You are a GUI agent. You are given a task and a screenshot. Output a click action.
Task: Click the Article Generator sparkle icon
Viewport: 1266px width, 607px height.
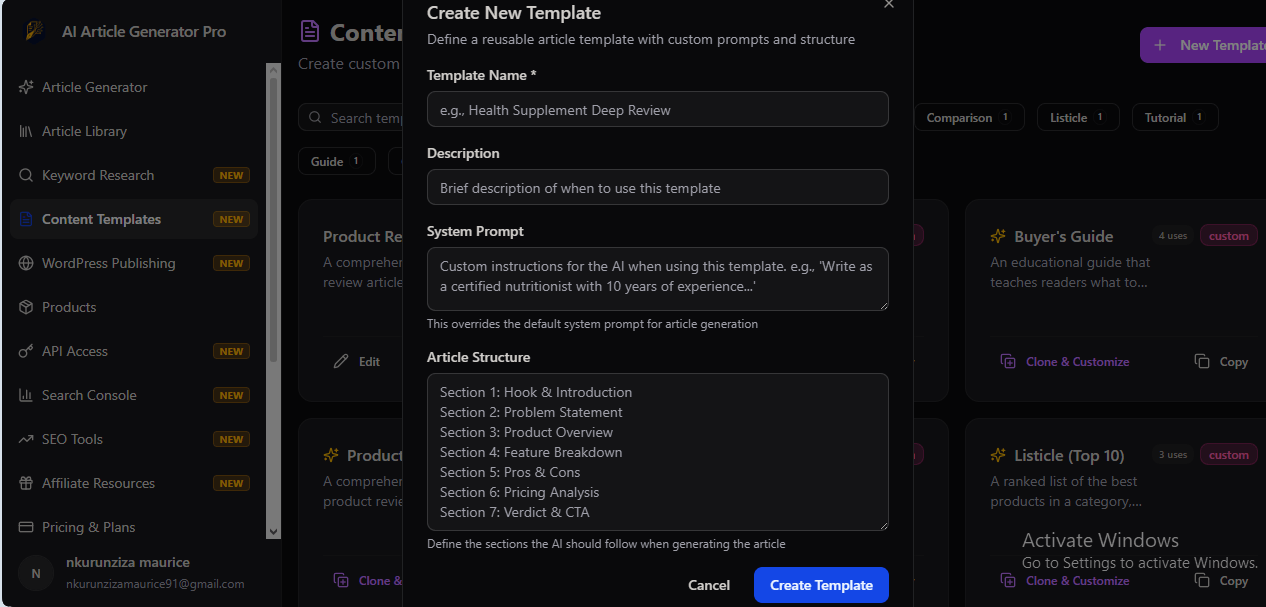[26, 87]
